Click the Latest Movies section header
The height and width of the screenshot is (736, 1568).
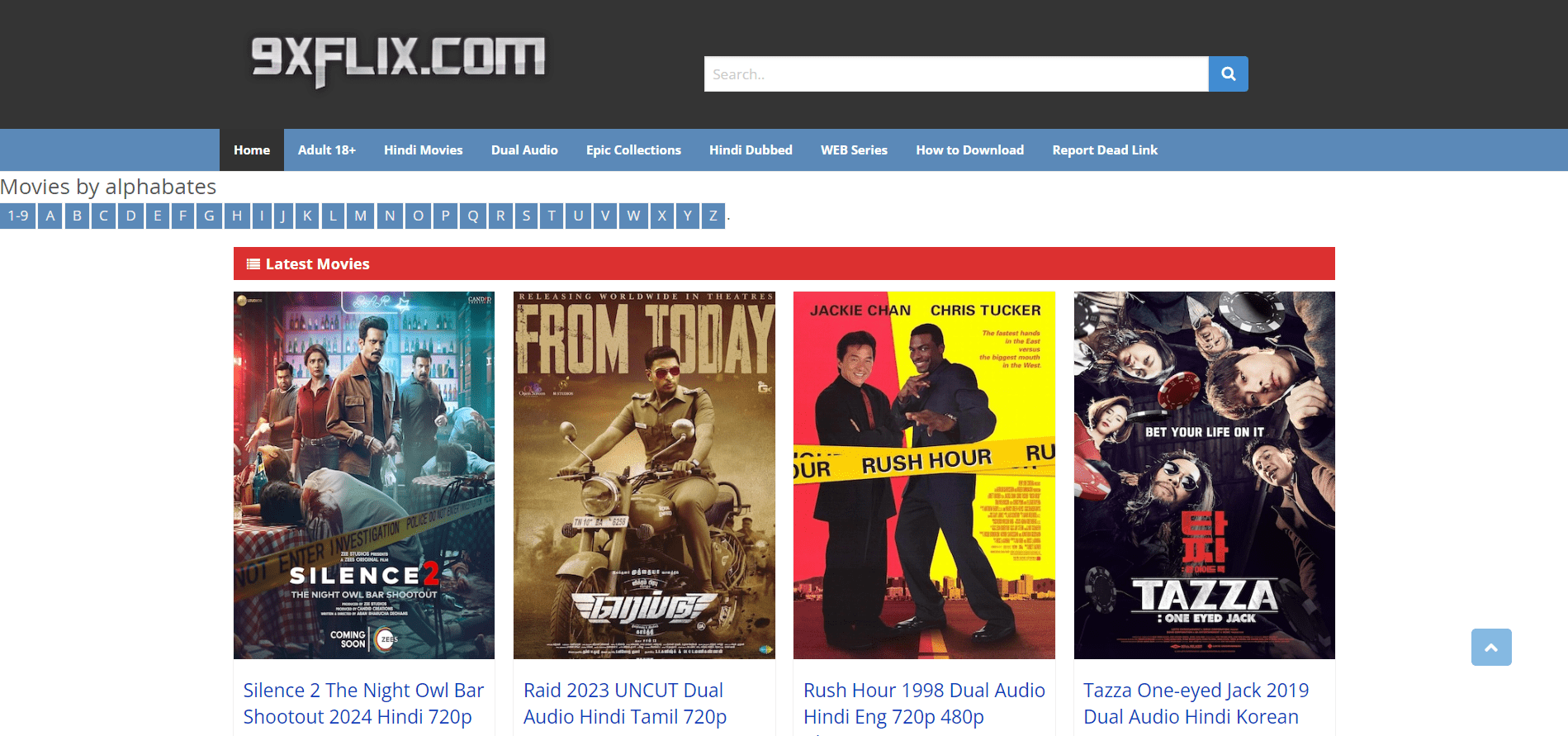(x=784, y=264)
